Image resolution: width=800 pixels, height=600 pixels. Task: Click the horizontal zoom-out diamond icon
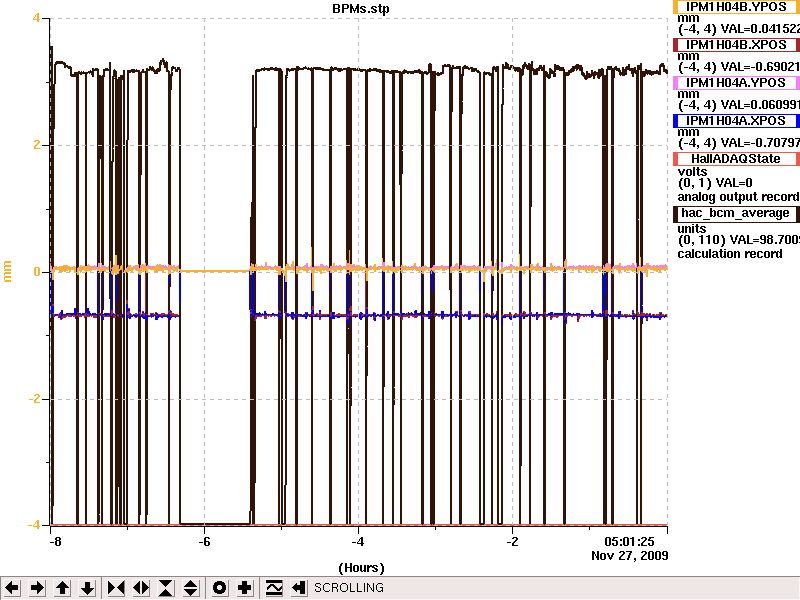pyautogui.click(x=141, y=588)
